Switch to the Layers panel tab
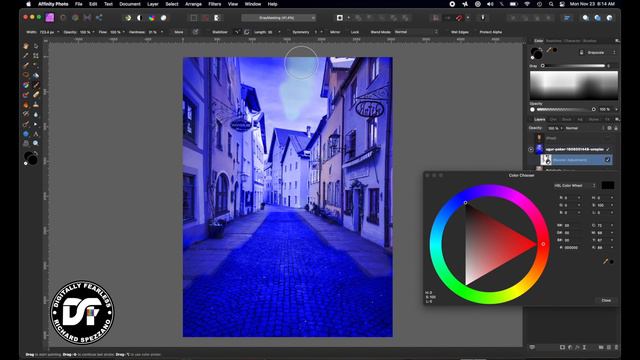 [540, 119]
